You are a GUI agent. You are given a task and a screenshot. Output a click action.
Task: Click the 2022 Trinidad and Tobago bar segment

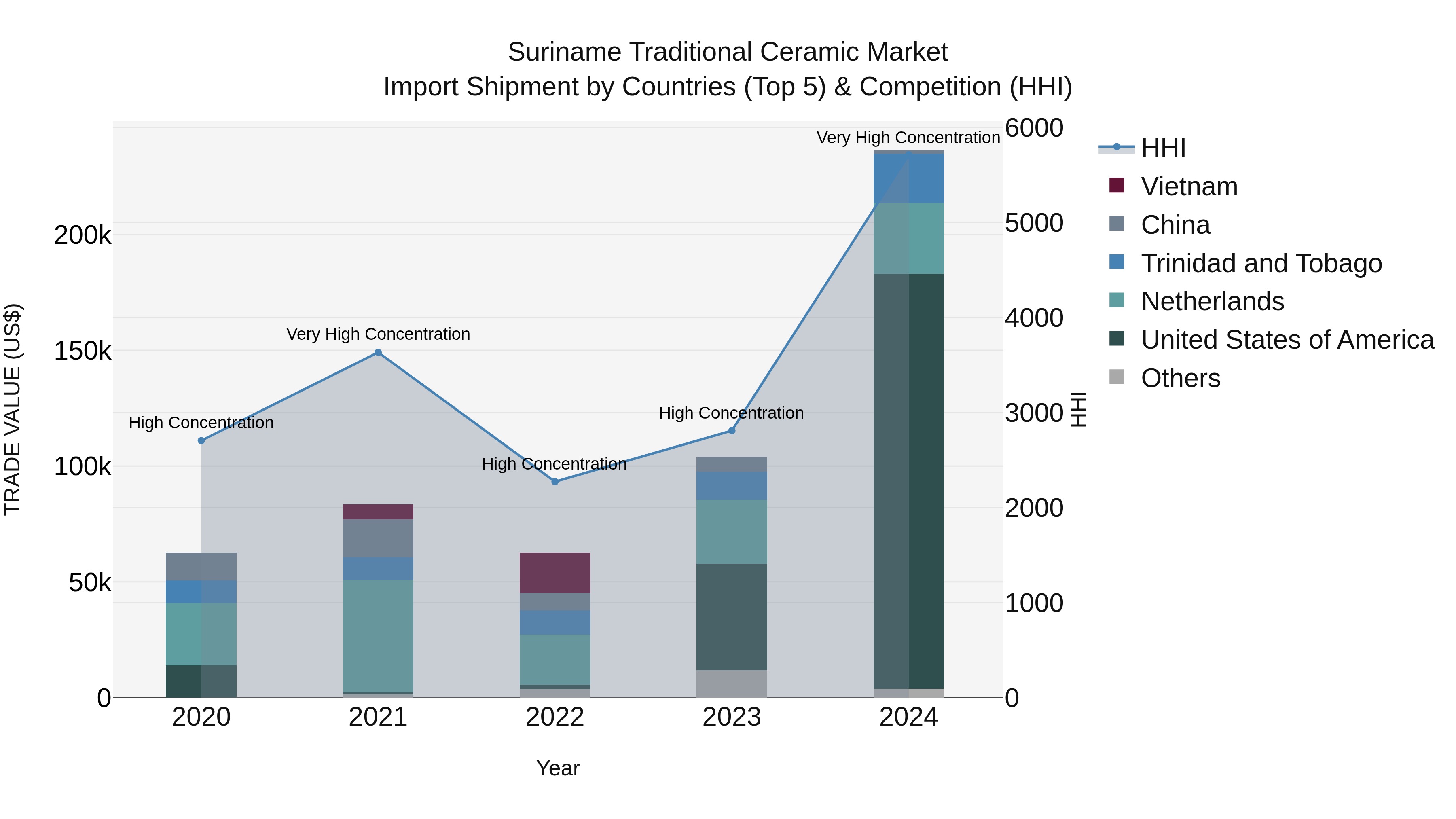pos(555,623)
